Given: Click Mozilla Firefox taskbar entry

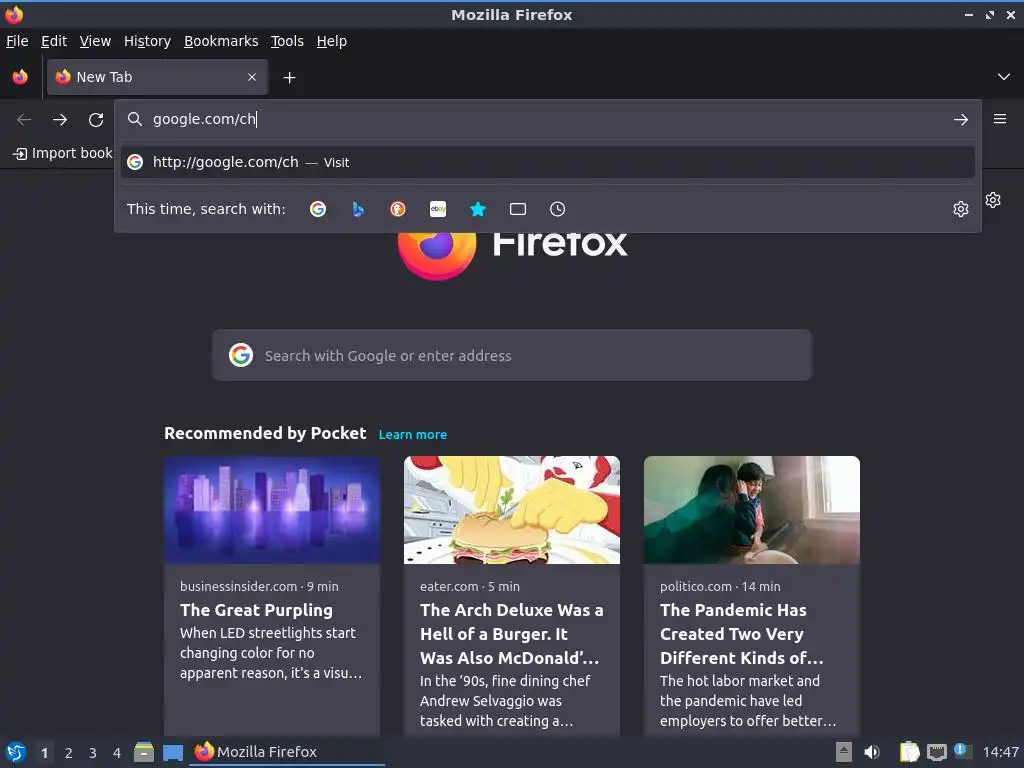Looking at the screenshot, I should pos(287,752).
